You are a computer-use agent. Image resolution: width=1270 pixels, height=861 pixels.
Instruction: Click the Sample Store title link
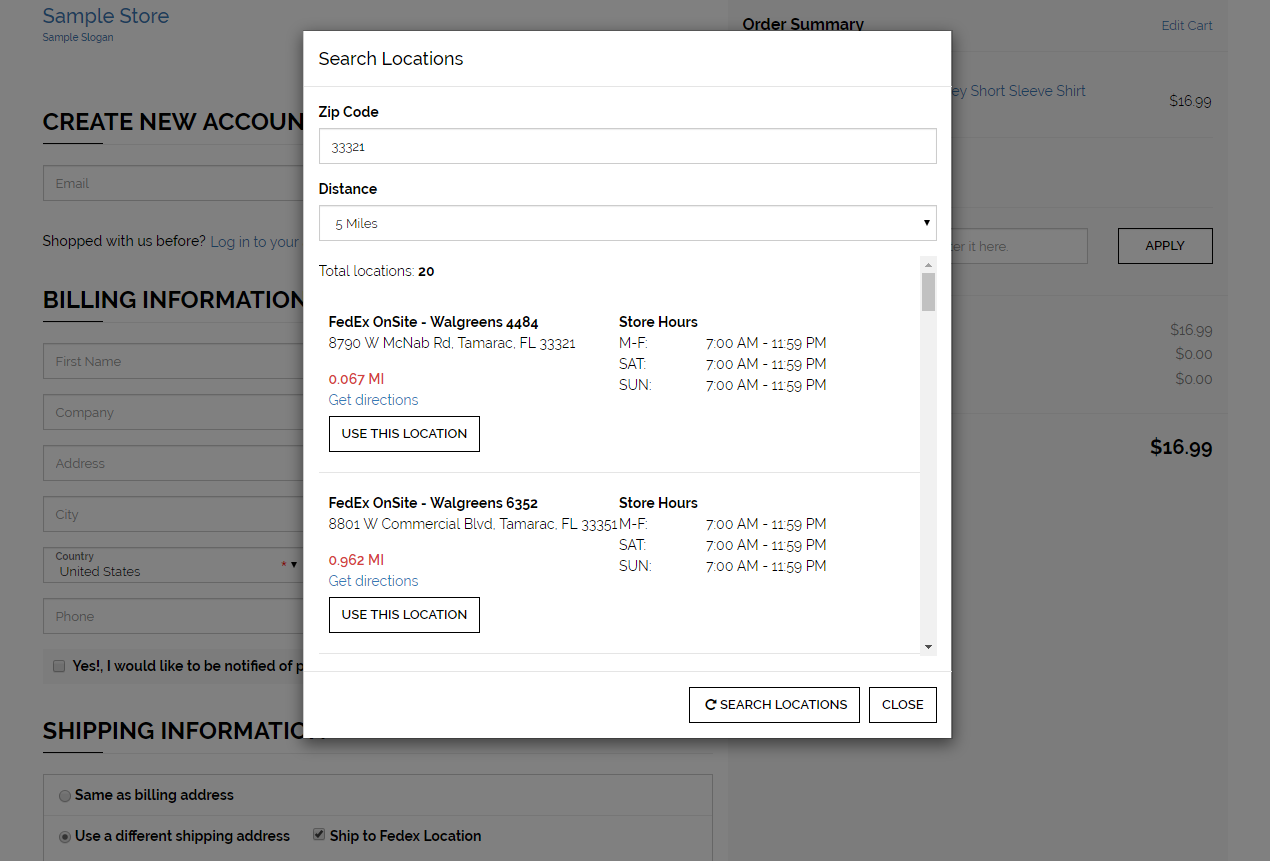[x=106, y=16]
